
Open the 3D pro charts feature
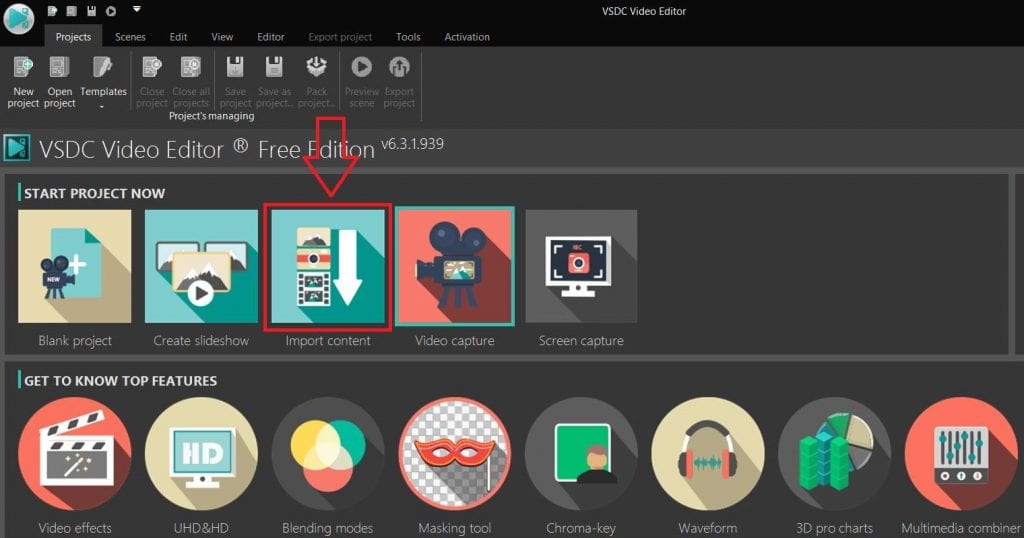834,454
